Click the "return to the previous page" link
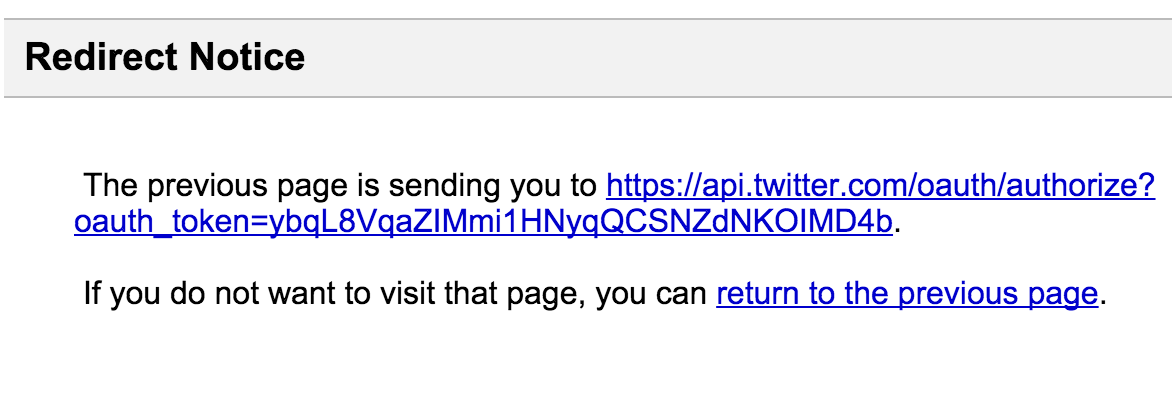 [907, 294]
